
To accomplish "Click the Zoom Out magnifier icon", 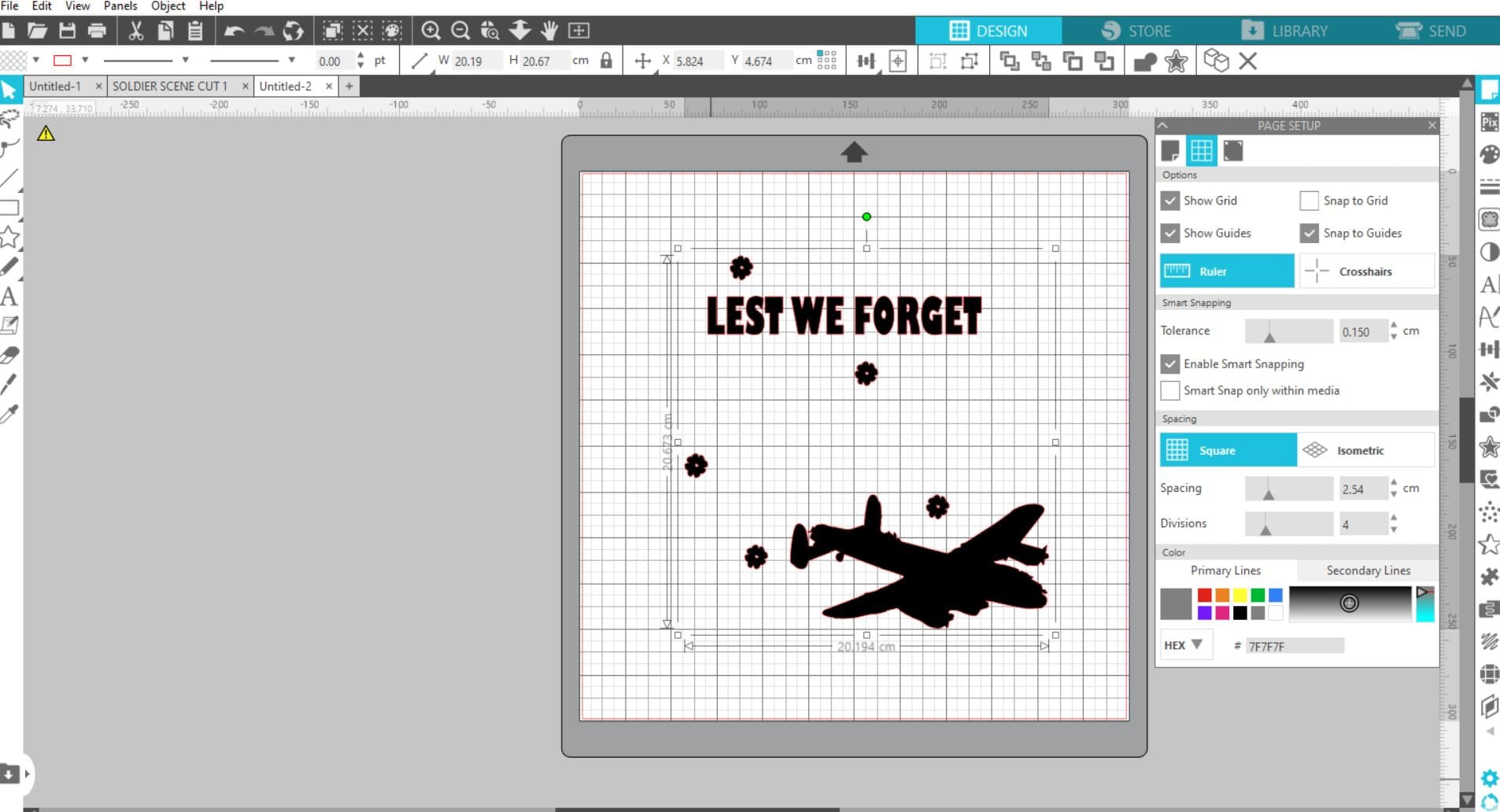I will pos(460,31).
